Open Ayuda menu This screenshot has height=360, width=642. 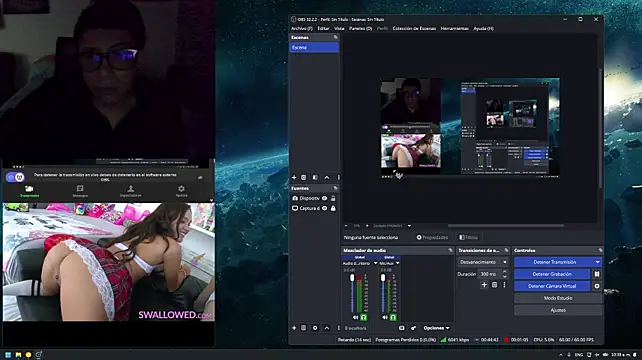[x=483, y=29]
